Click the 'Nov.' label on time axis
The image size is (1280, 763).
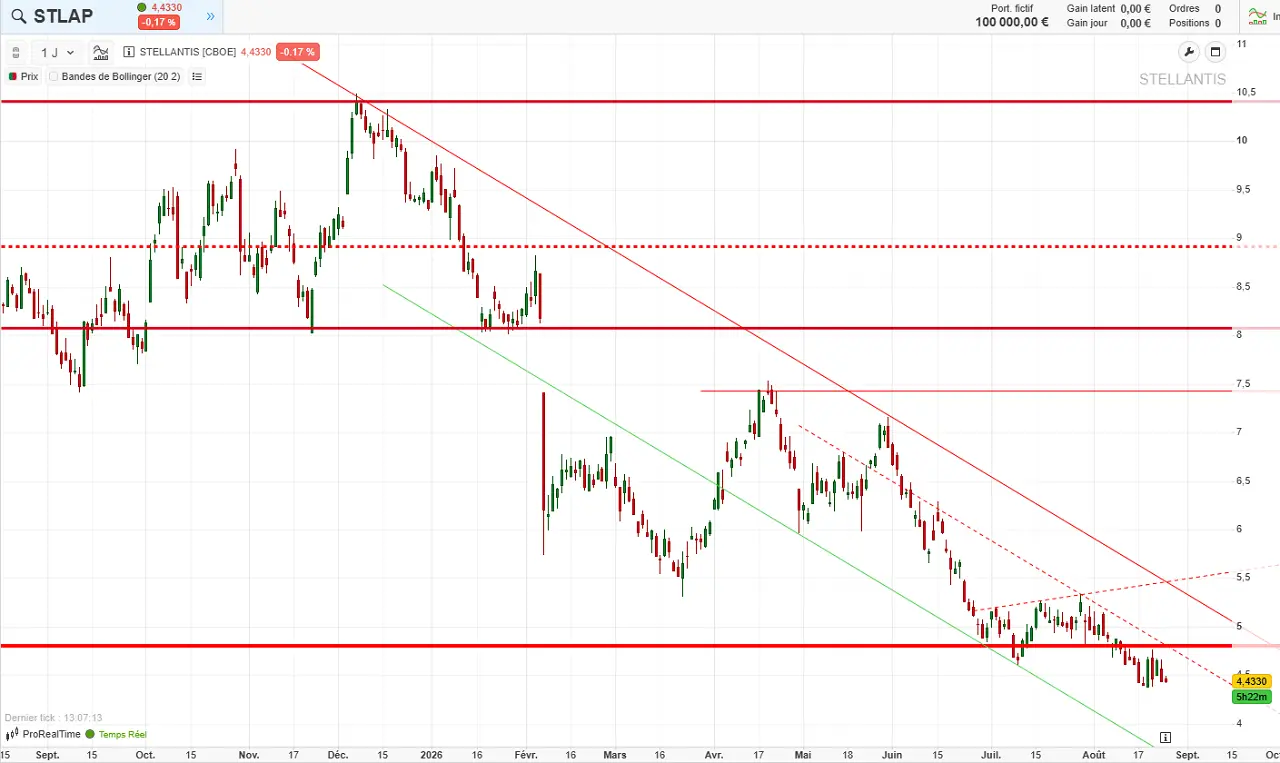pos(250,755)
